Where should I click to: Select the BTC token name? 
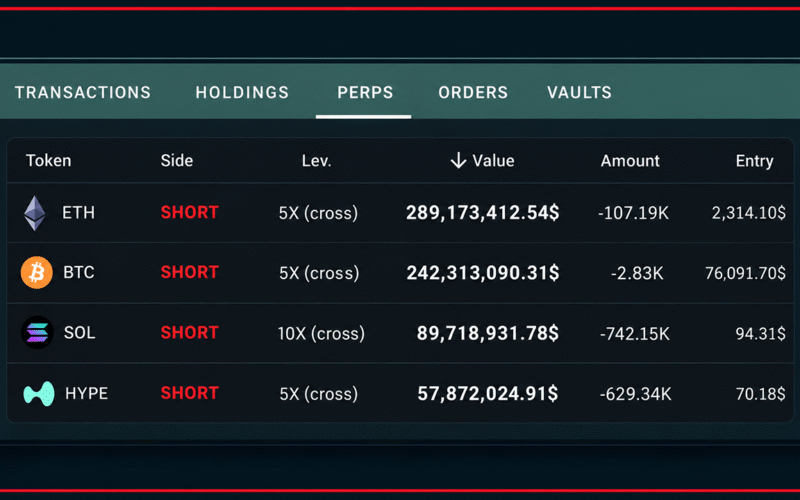point(79,272)
